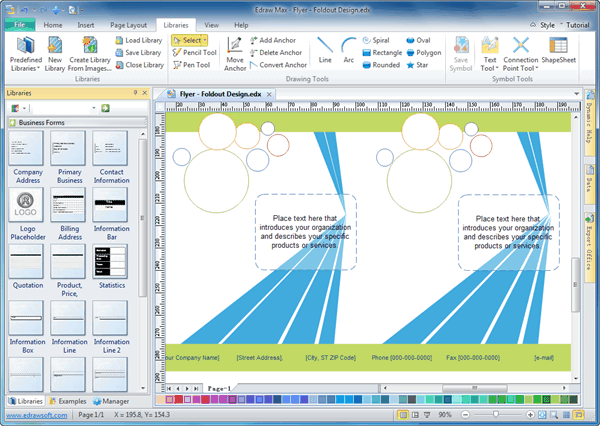Open the ShapeSheet tool
This screenshot has height=426, width=600.
(x=560, y=52)
